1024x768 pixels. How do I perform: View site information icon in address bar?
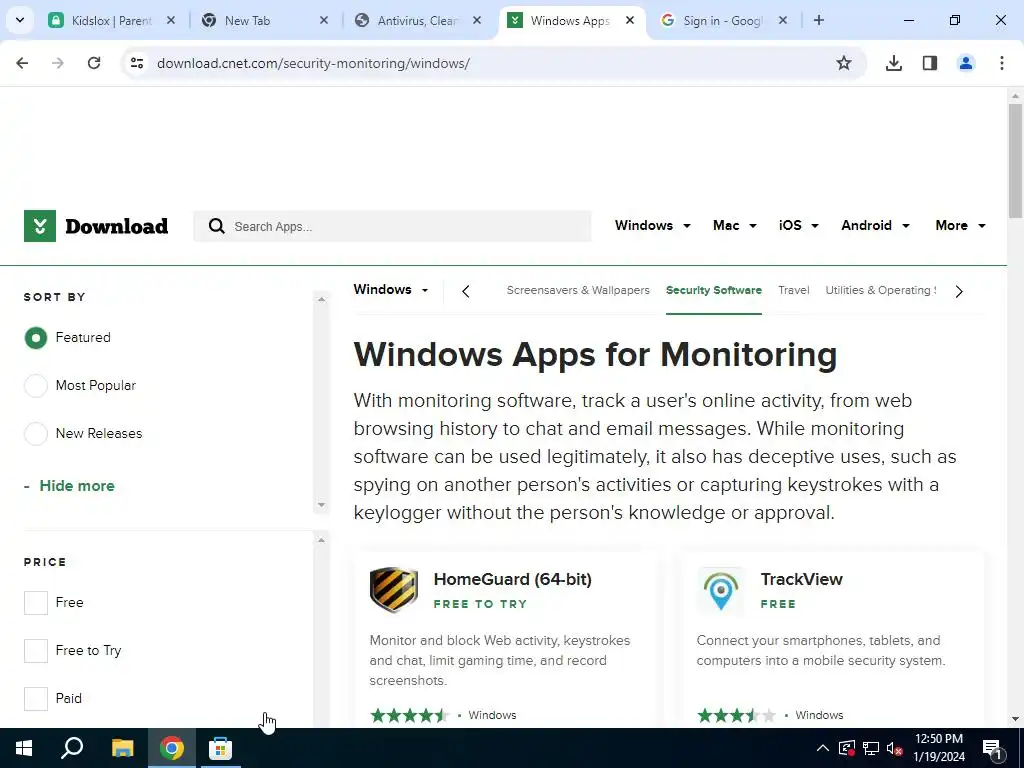[137, 63]
